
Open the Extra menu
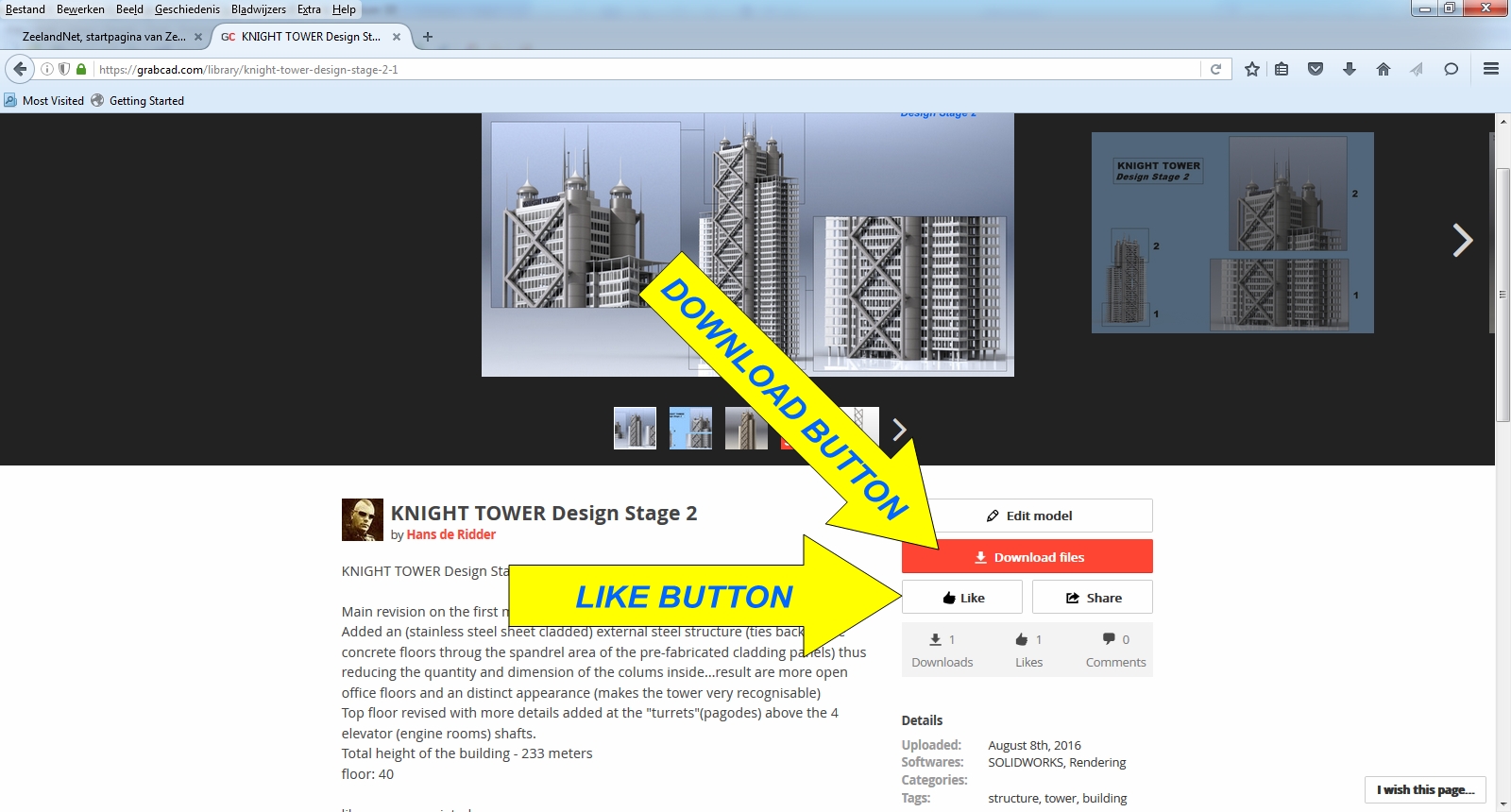(x=309, y=9)
